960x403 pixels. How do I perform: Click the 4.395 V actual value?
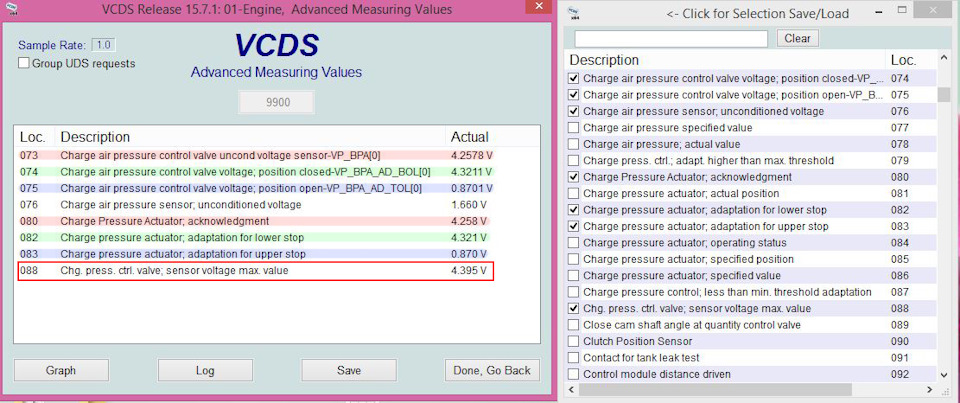click(468, 271)
